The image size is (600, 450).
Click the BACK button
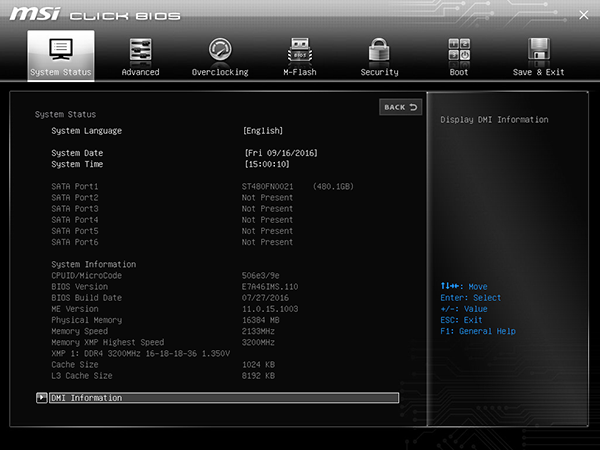(x=400, y=107)
